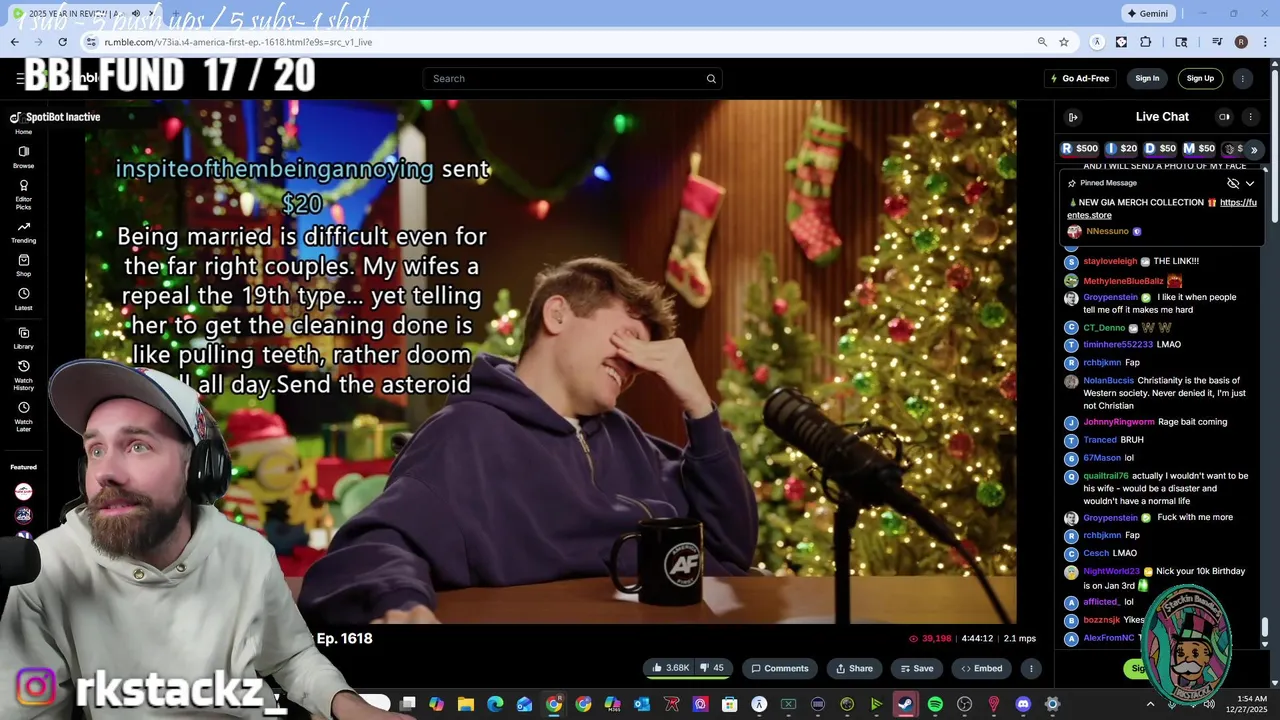Mute tab via speaker icon on tab
Image resolution: width=1280 pixels, height=720 pixels.
[135, 13]
